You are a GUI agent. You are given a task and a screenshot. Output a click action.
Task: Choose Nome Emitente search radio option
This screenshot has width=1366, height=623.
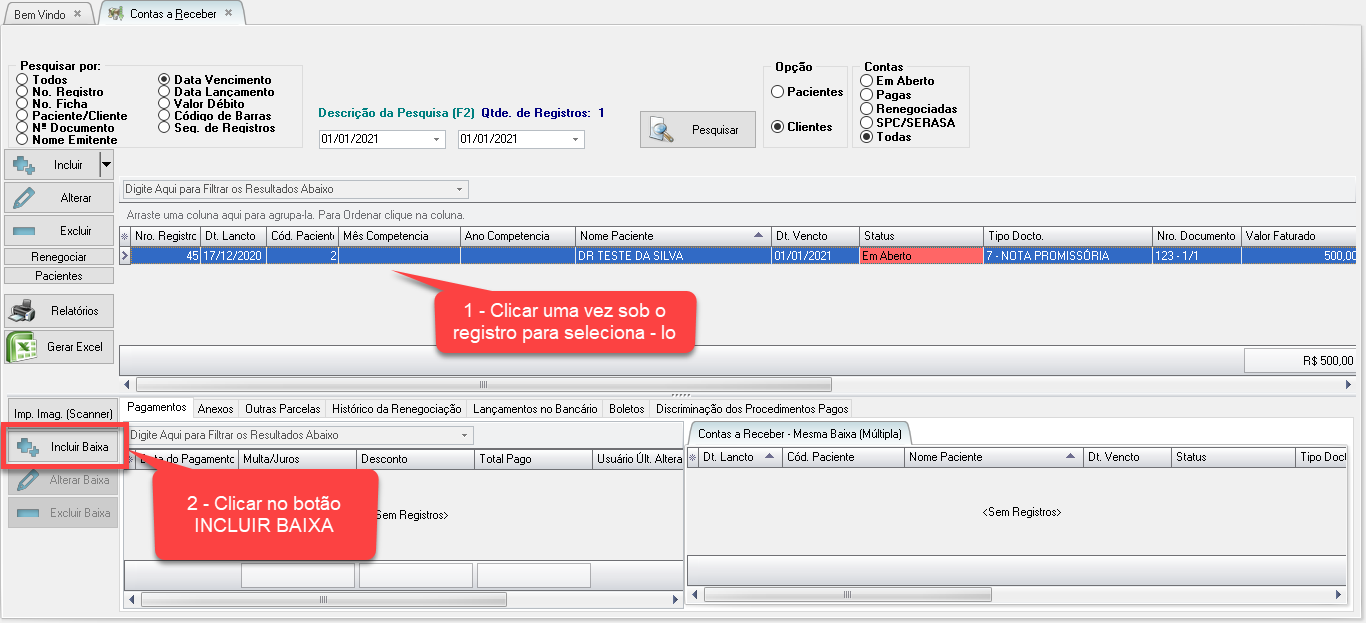pos(23,140)
